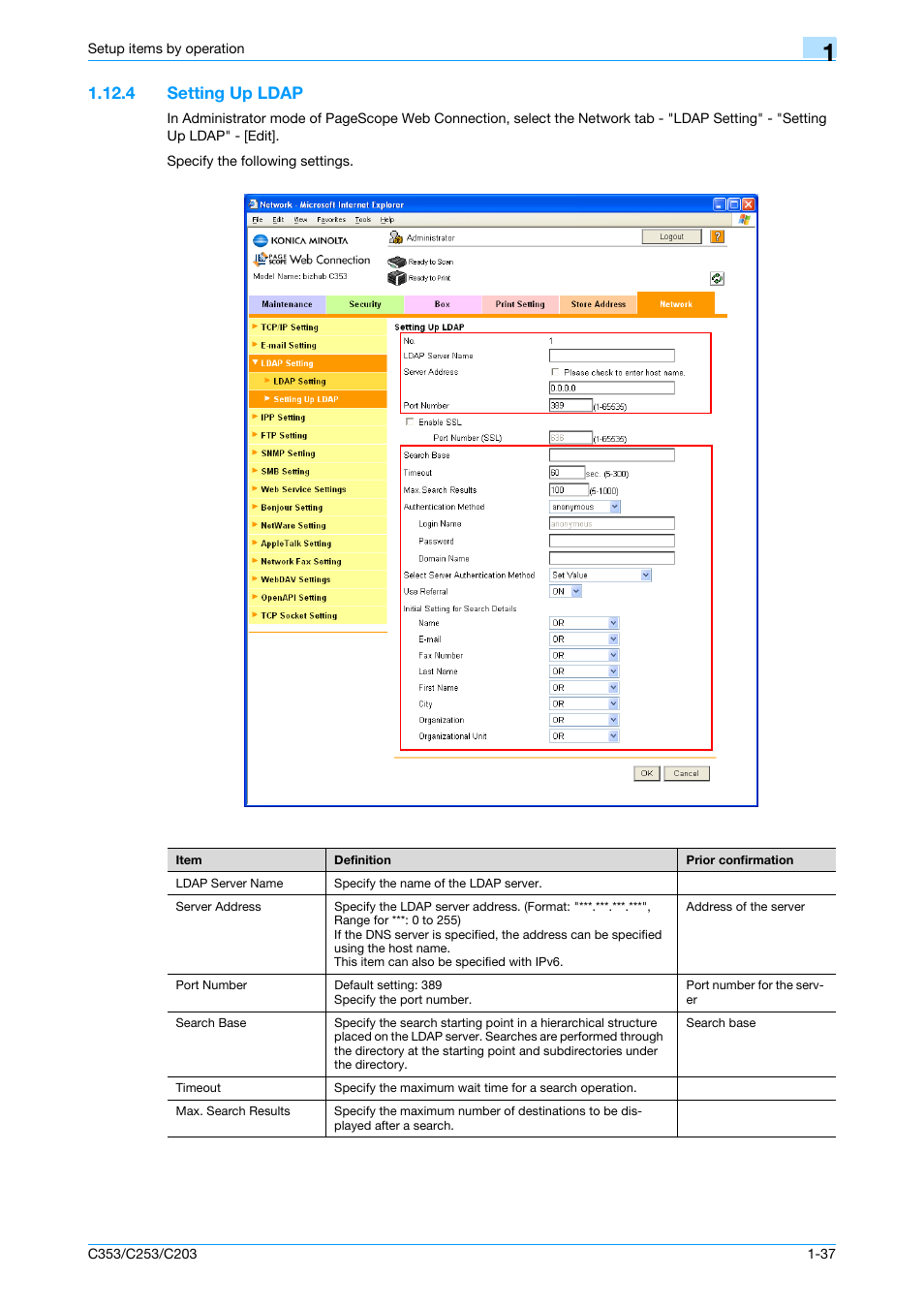
Task: Open TCP/IP Setting in sidebar
Action: 318,327
